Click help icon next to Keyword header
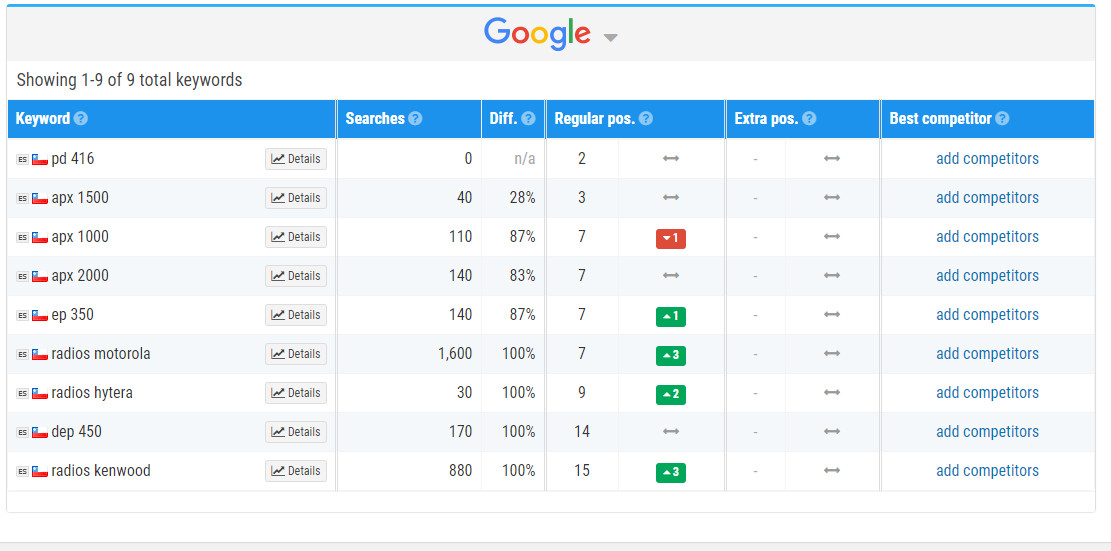Viewport: 1111px width, 551px height. point(81,118)
